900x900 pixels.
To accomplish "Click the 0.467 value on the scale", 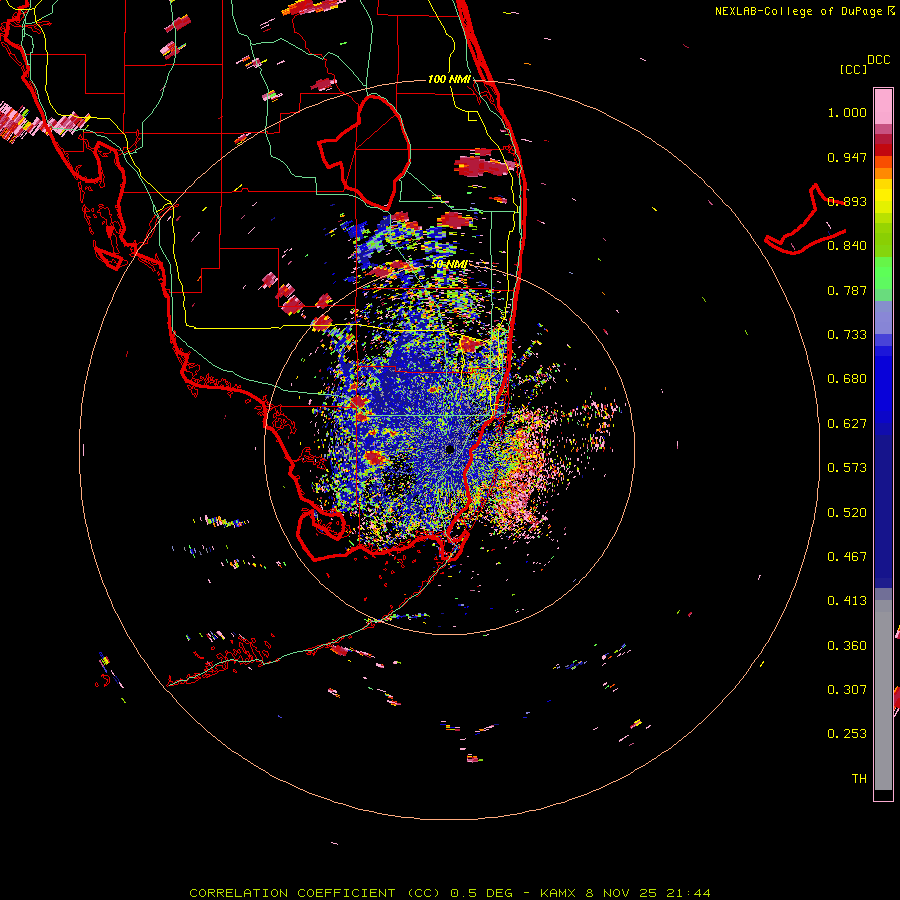I will 847,557.
